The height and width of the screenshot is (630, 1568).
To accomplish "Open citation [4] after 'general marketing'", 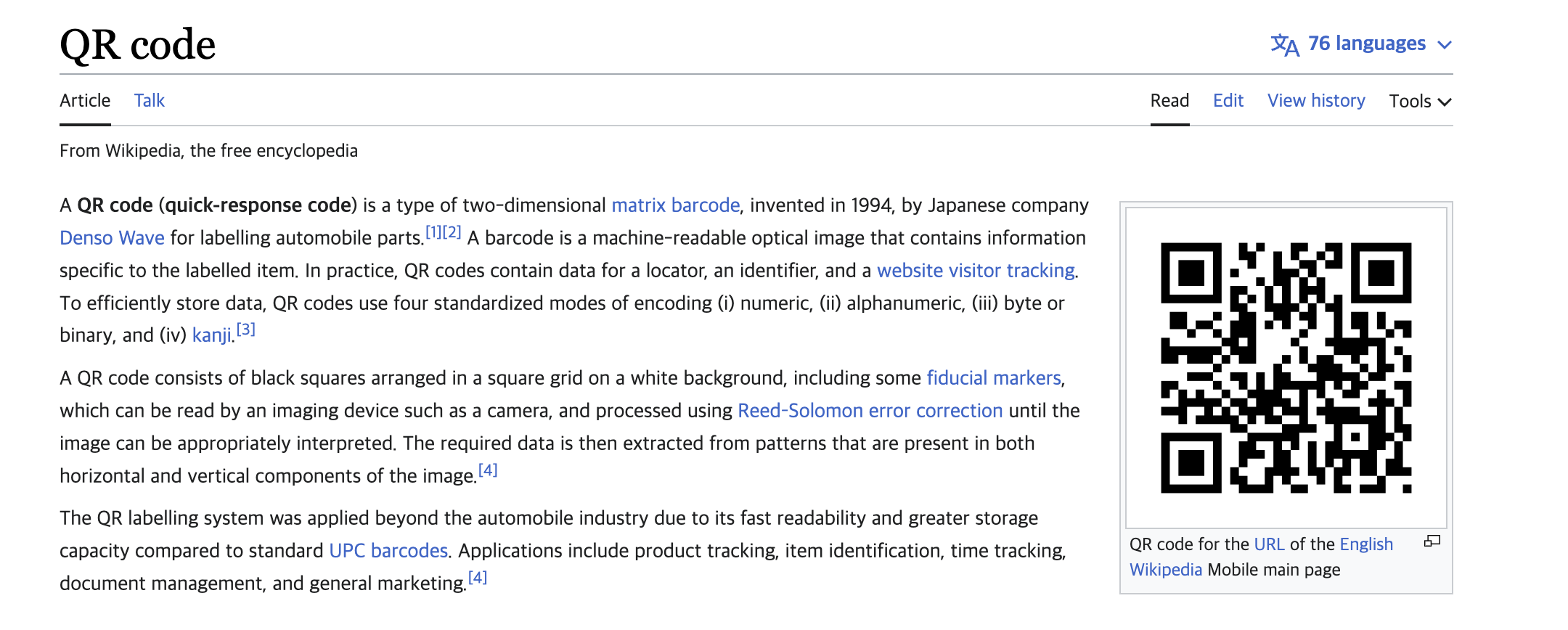I will click(x=478, y=578).
